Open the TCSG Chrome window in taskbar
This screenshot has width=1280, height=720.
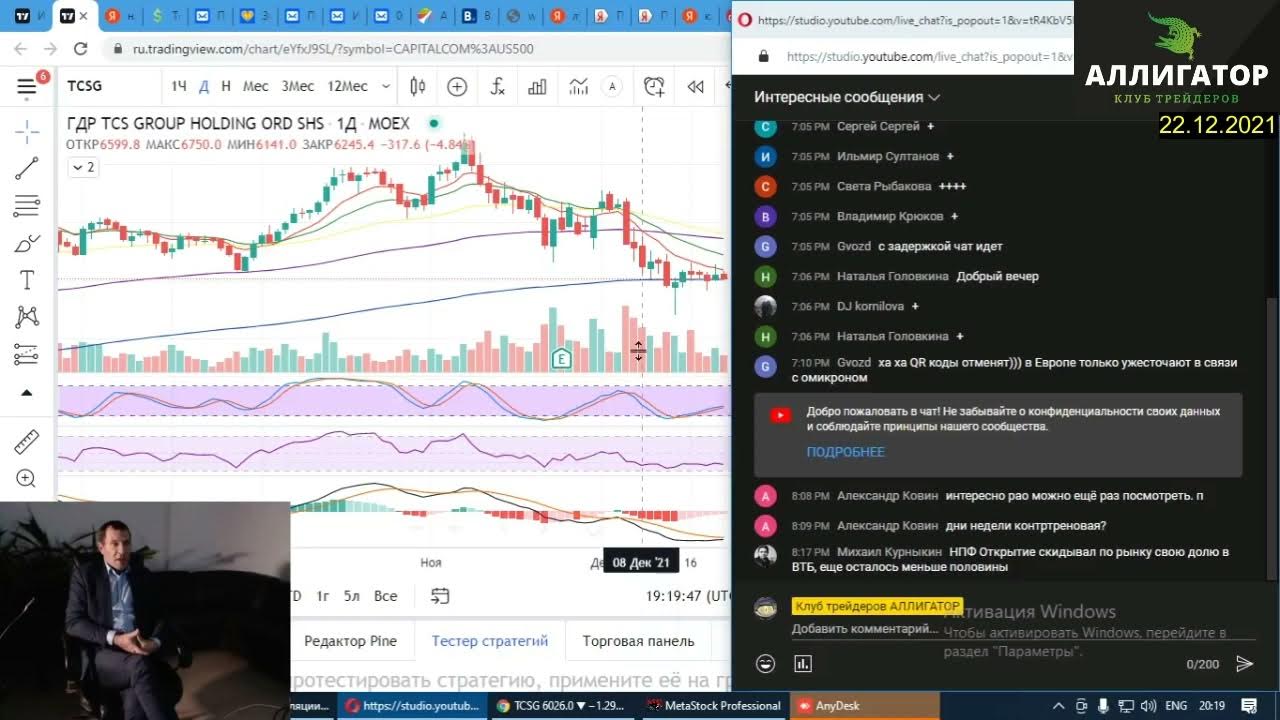click(x=565, y=706)
